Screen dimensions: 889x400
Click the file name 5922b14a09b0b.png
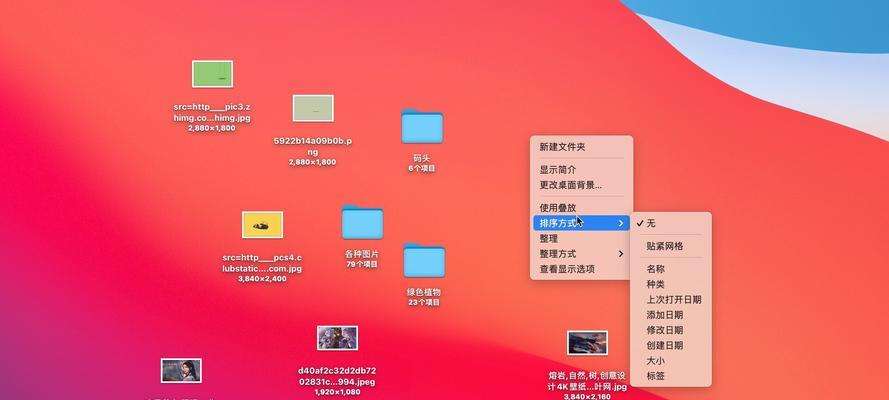tap(312, 146)
